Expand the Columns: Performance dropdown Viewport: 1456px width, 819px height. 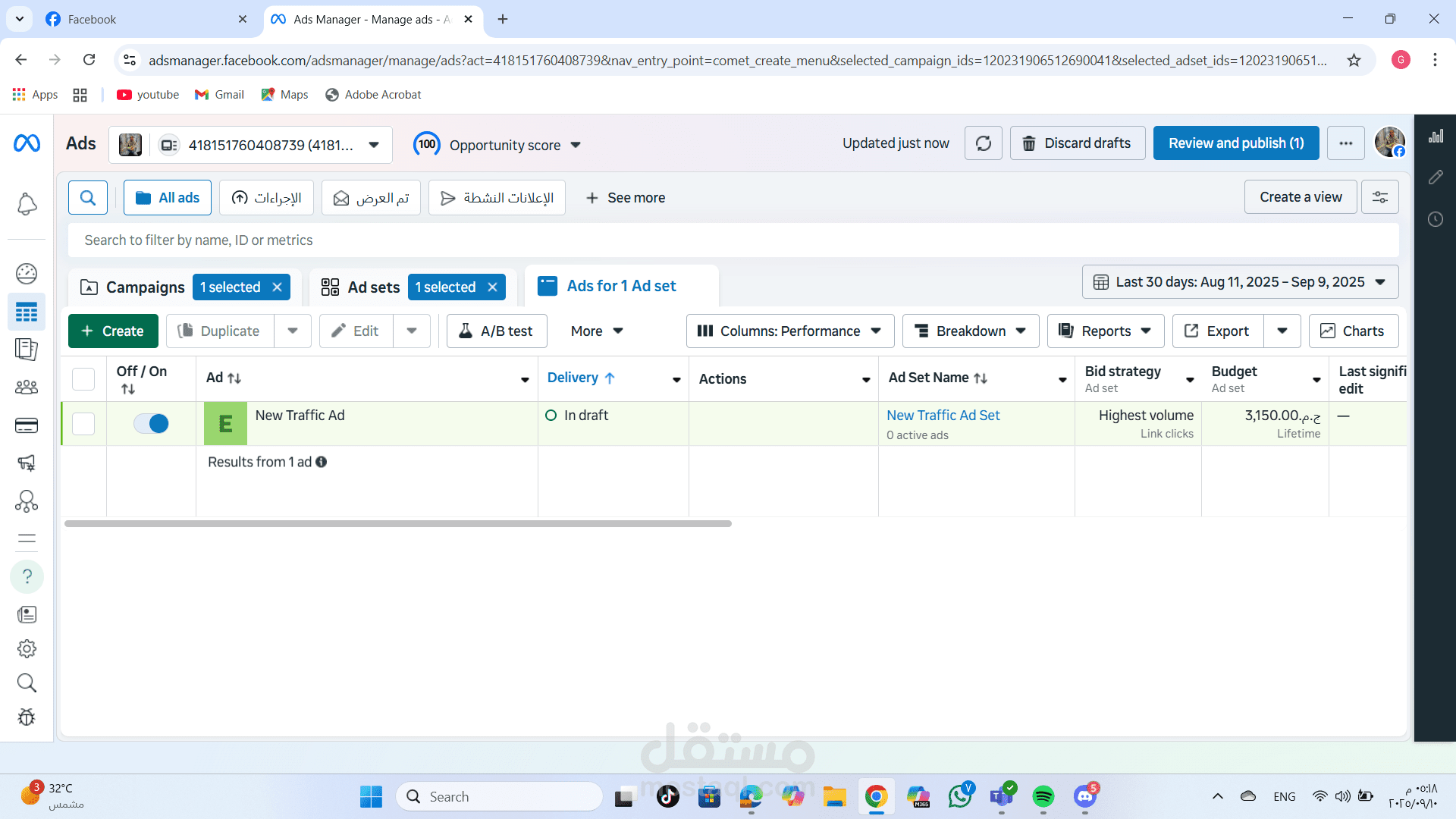pyautogui.click(x=789, y=331)
